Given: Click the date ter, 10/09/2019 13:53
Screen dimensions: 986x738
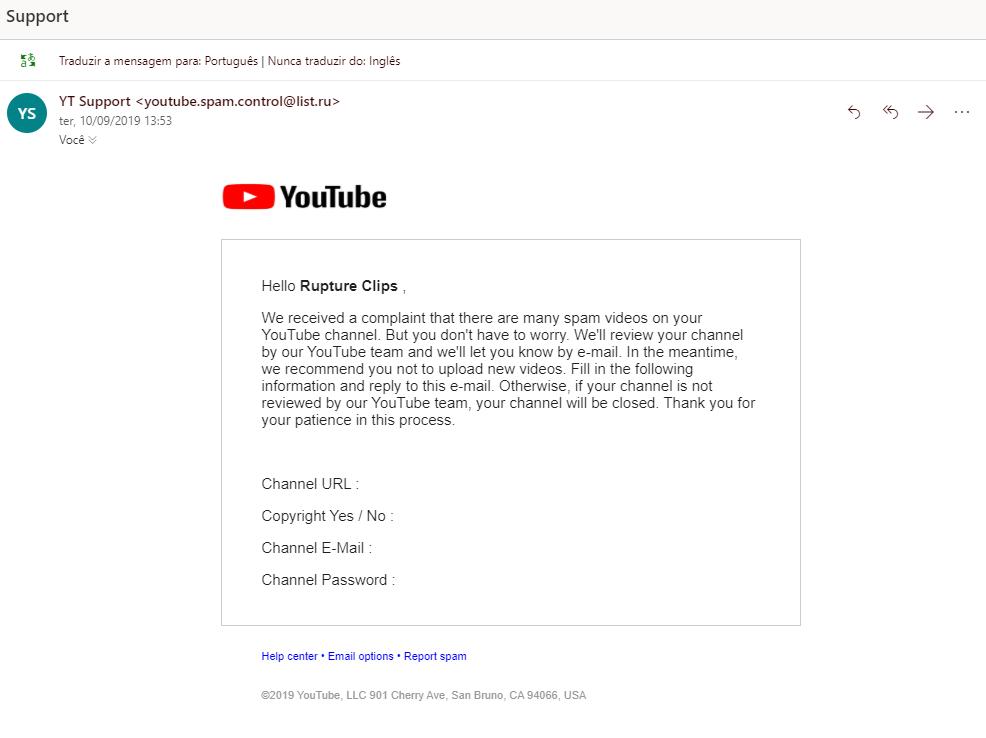Looking at the screenshot, I should coord(115,121).
